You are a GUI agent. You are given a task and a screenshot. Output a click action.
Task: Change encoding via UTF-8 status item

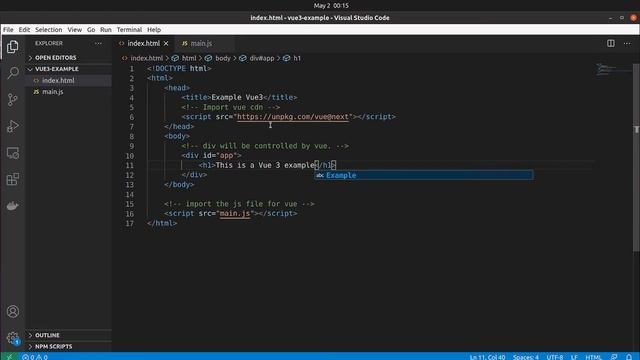pos(555,357)
